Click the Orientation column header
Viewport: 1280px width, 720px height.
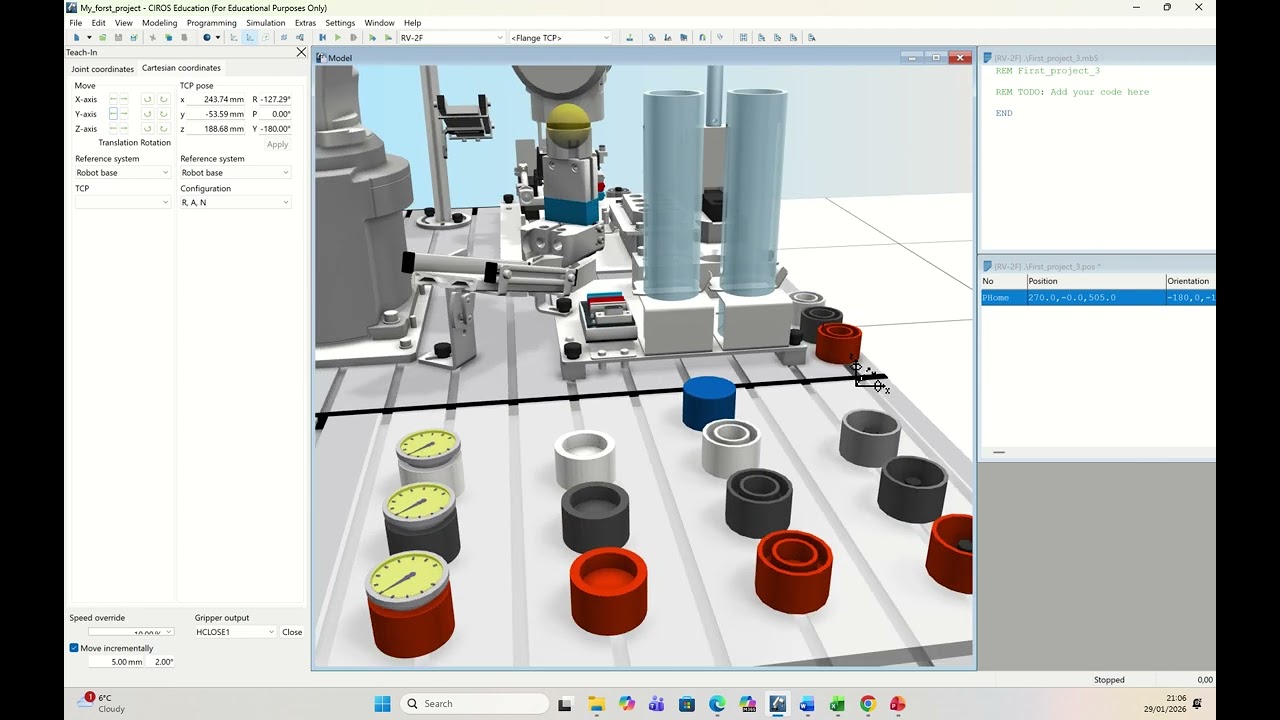[1191, 281]
